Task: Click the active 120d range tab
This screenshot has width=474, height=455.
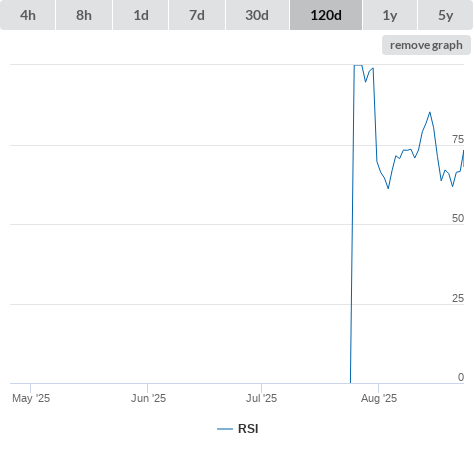Action: (326, 15)
